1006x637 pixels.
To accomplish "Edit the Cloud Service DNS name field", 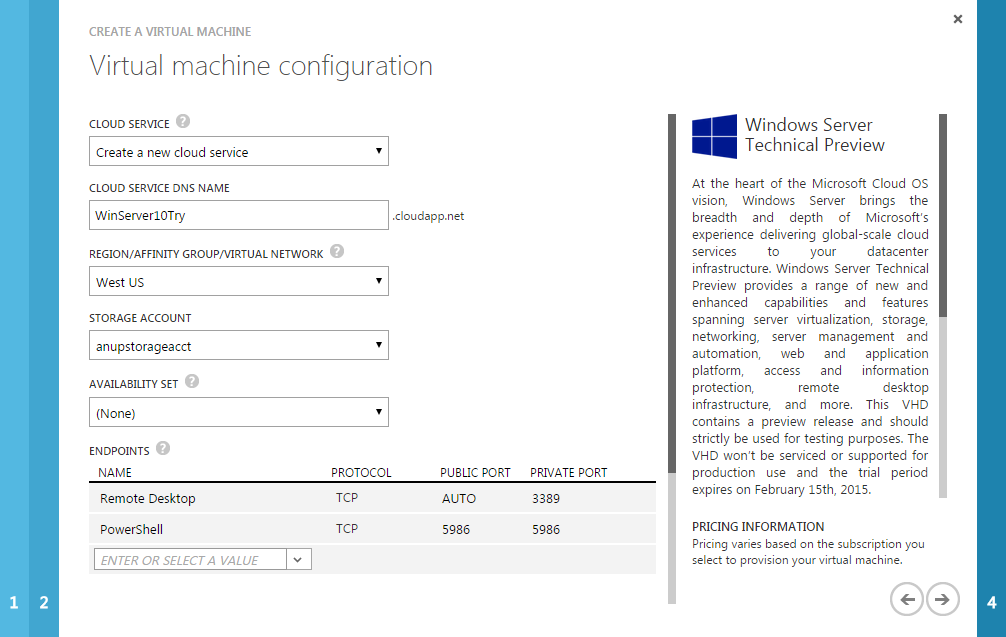I will pos(238,215).
